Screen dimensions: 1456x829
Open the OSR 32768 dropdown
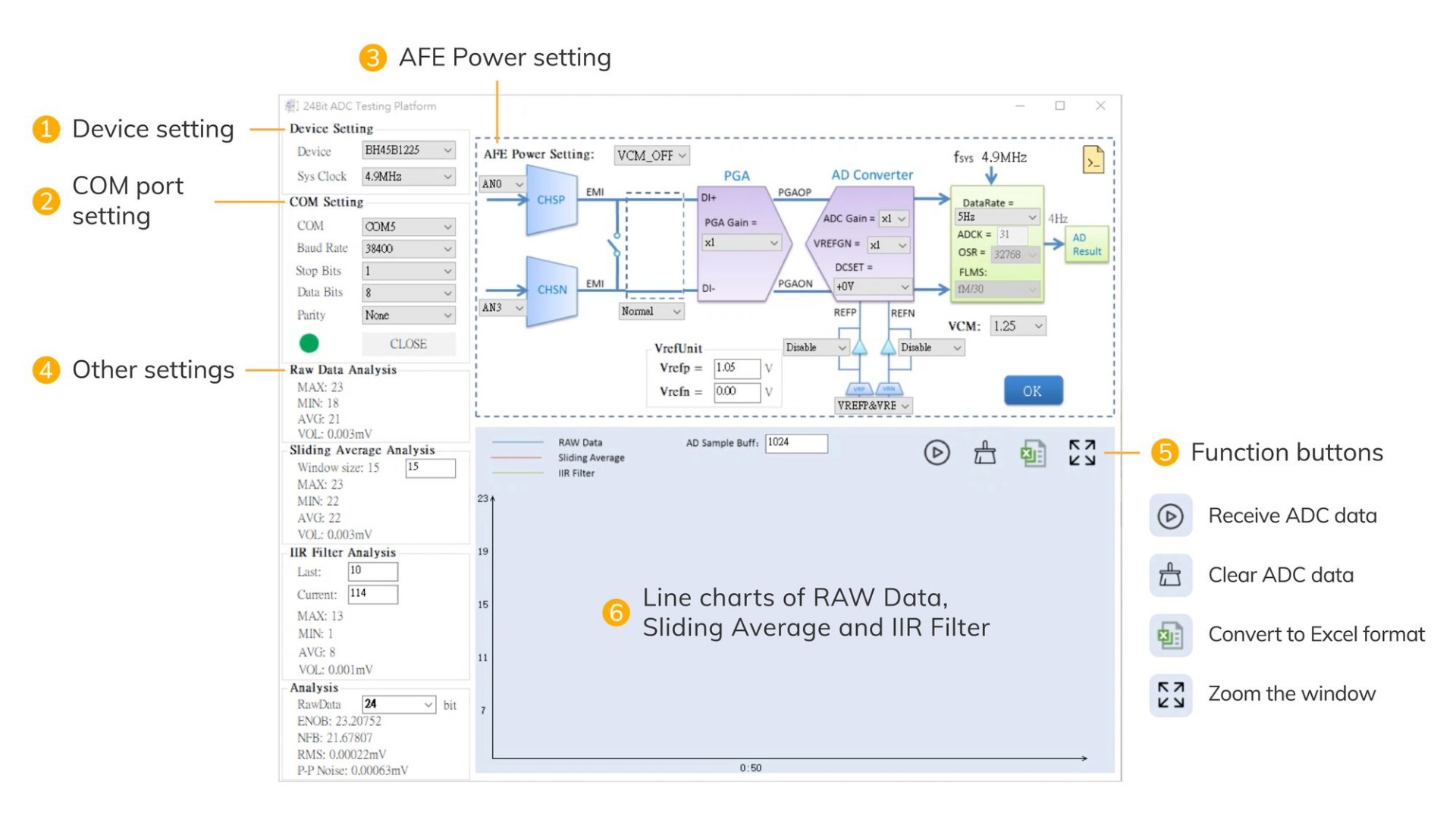coord(1014,254)
